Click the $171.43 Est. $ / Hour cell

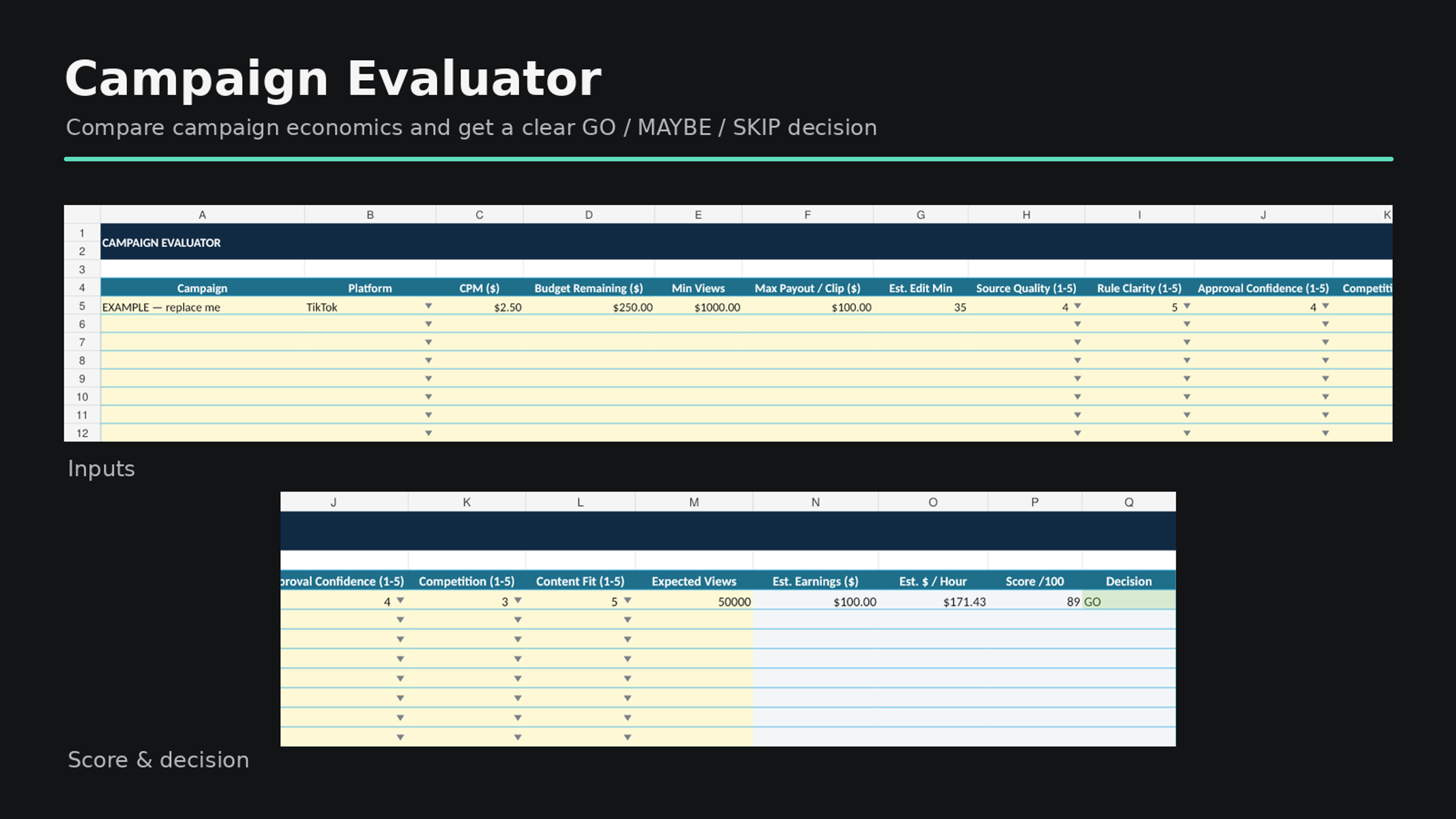pyautogui.click(x=933, y=601)
